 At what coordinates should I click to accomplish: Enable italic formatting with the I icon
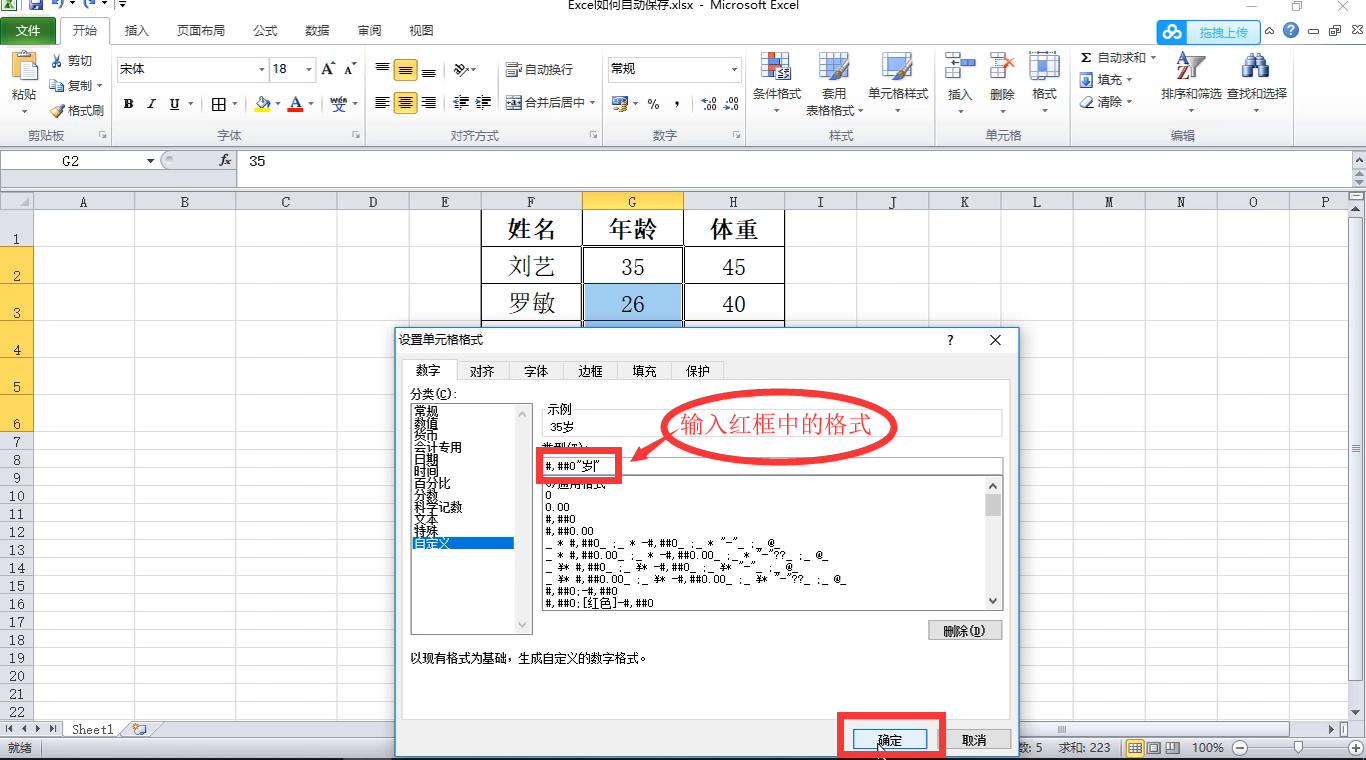(x=150, y=103)
